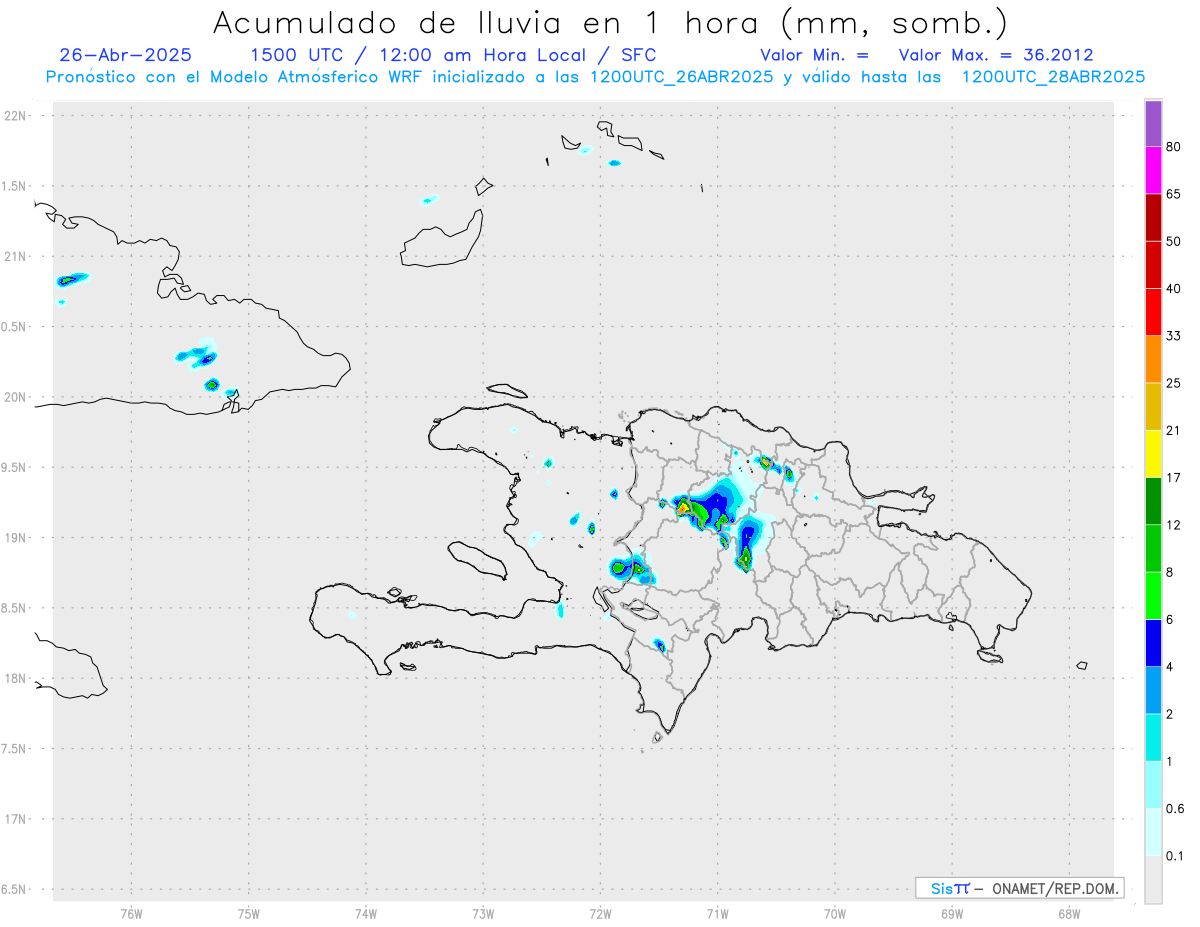Click the 'Valor Min. =' label
The image size is (1200, 927).
tap(814, 55)
